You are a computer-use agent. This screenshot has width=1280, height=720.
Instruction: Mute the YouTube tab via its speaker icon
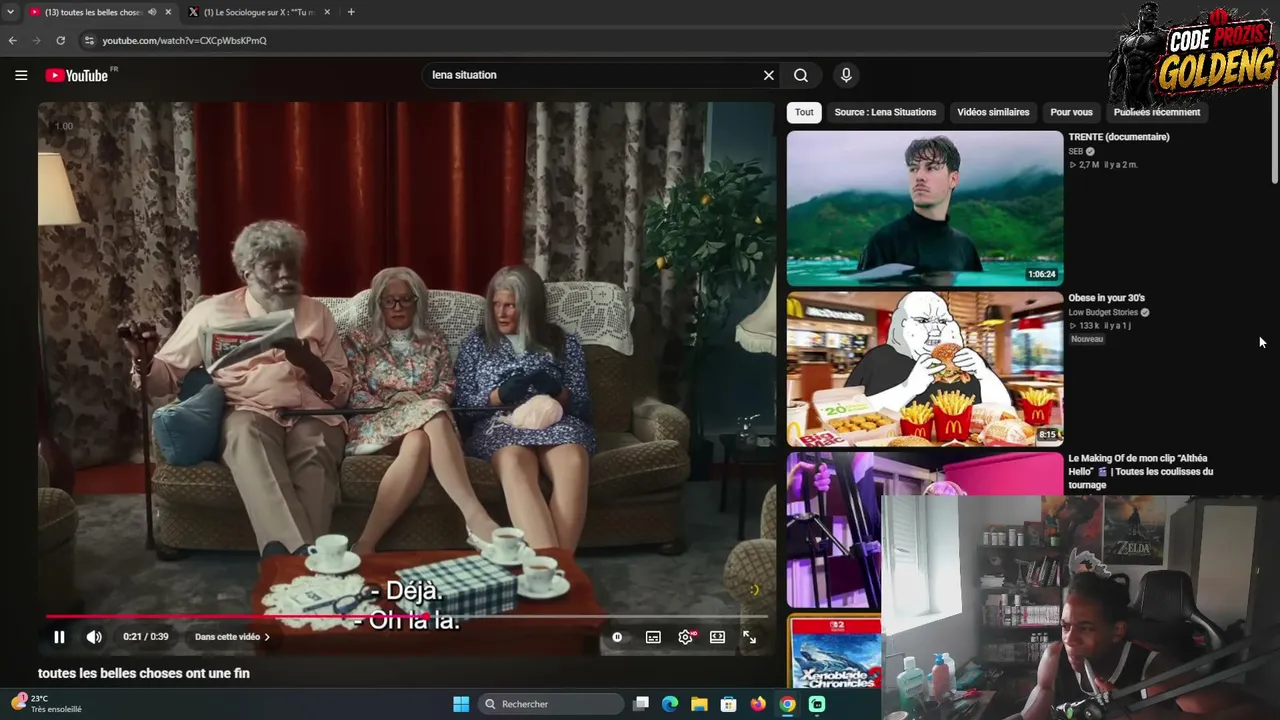point(152,12)
